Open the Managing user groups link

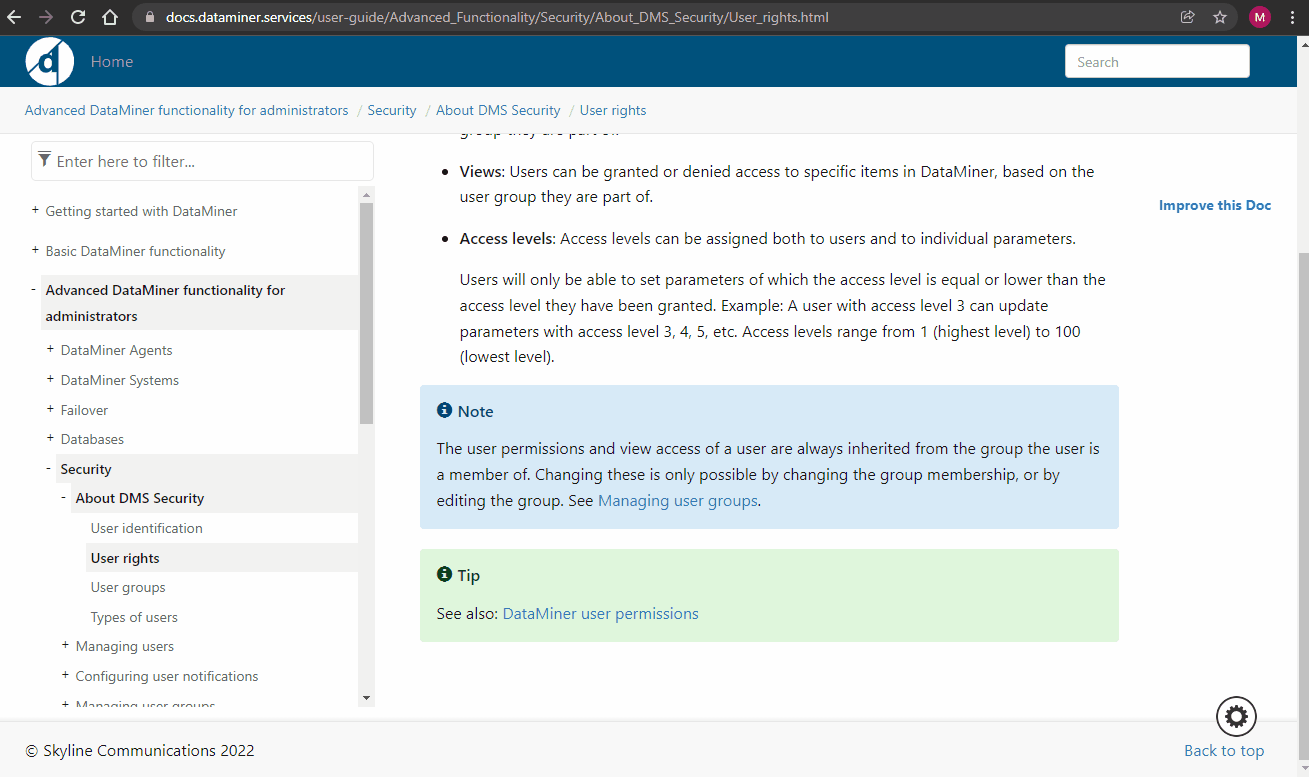tap(678, 500)
